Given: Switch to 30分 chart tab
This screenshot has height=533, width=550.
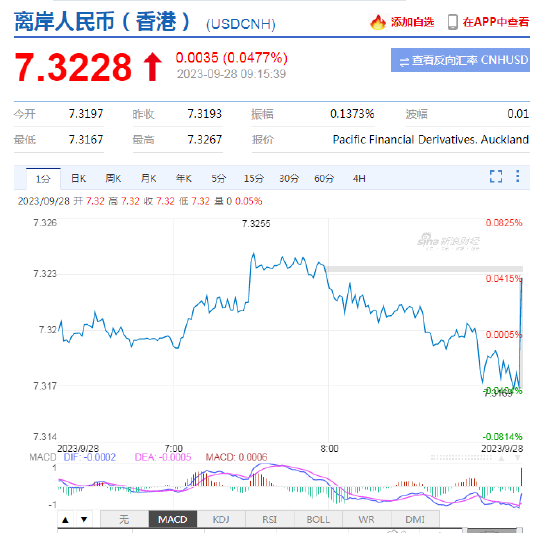Looking at the screenshot, I should 289,178.
